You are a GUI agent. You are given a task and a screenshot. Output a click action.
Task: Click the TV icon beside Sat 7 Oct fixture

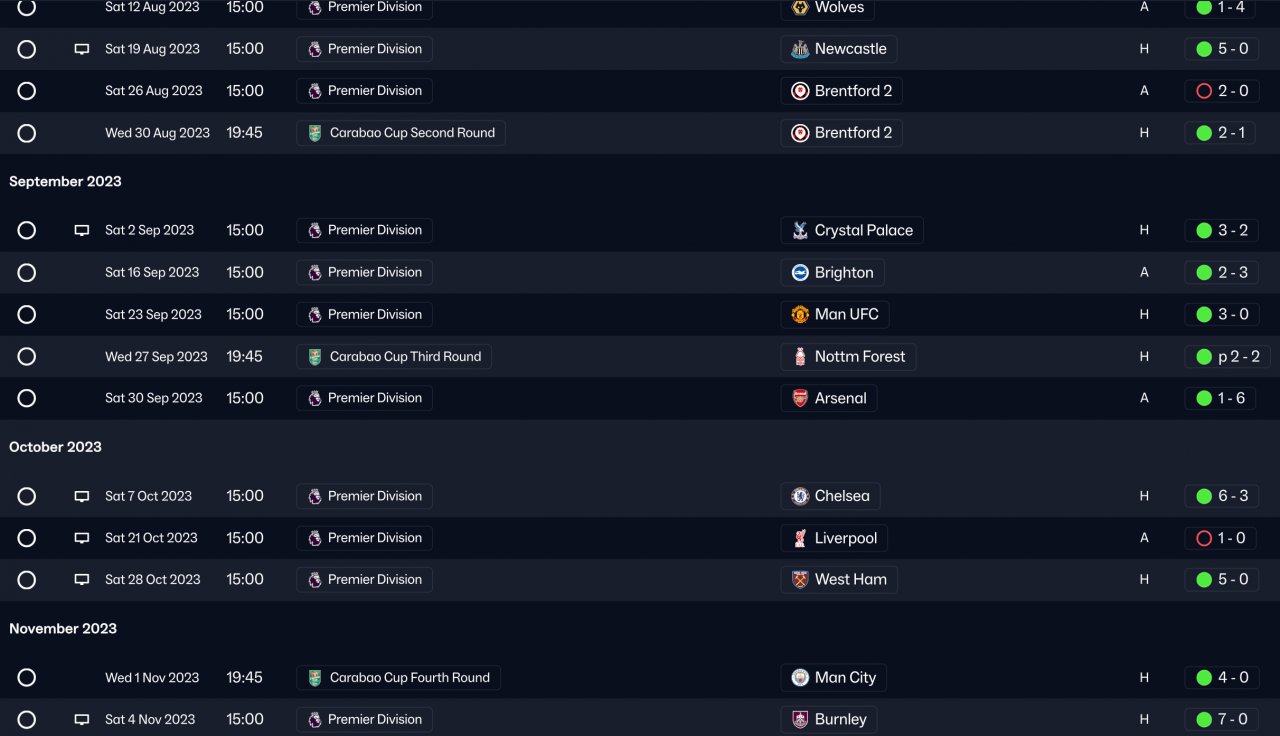click(x=82, y=496)
